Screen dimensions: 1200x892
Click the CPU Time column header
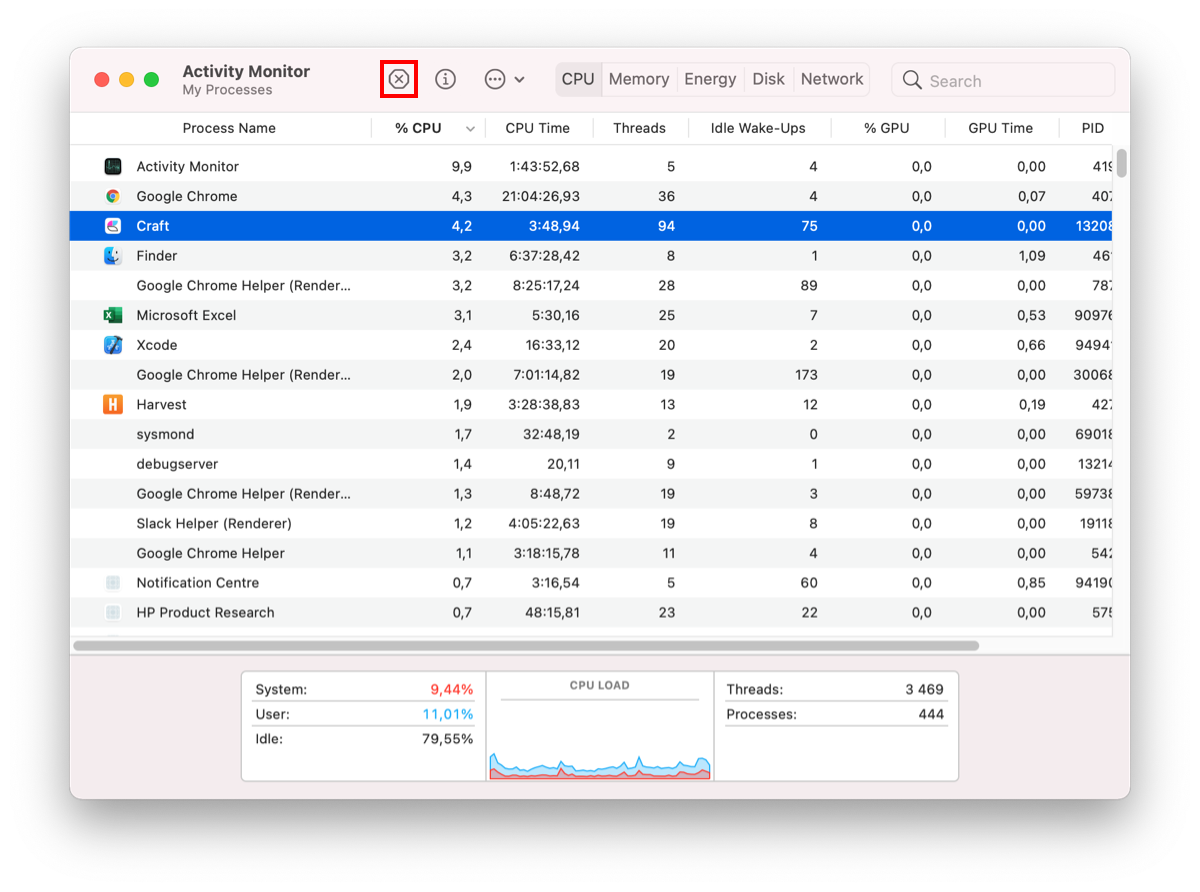coord(538,128)
